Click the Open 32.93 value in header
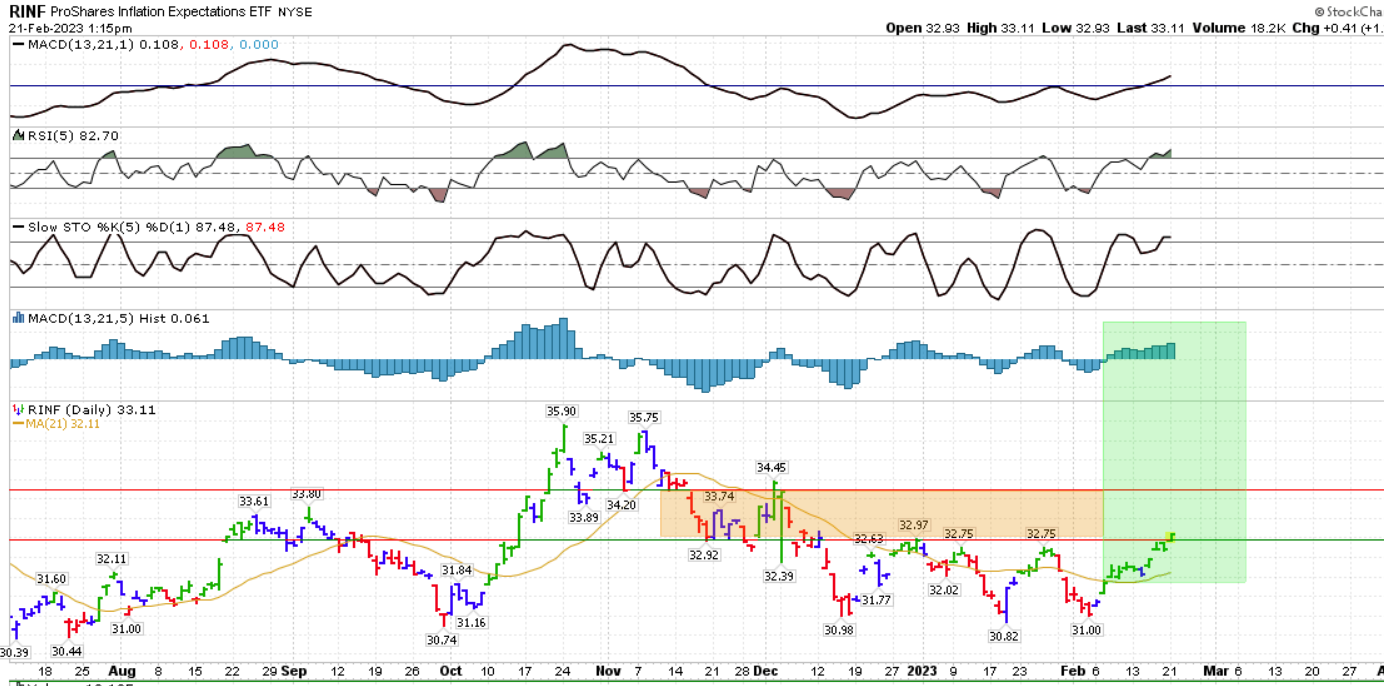The image size is (1384, 686). (x=923, y=28)
